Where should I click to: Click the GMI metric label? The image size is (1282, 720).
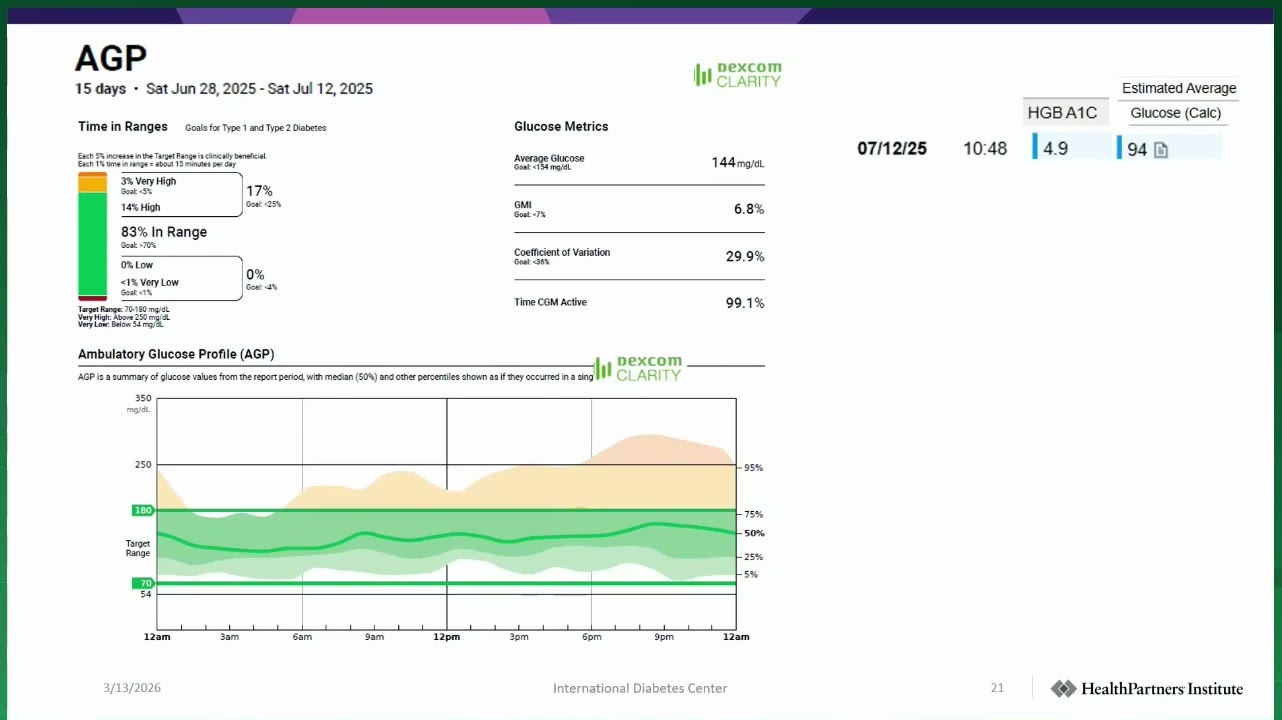click(522, 205)
